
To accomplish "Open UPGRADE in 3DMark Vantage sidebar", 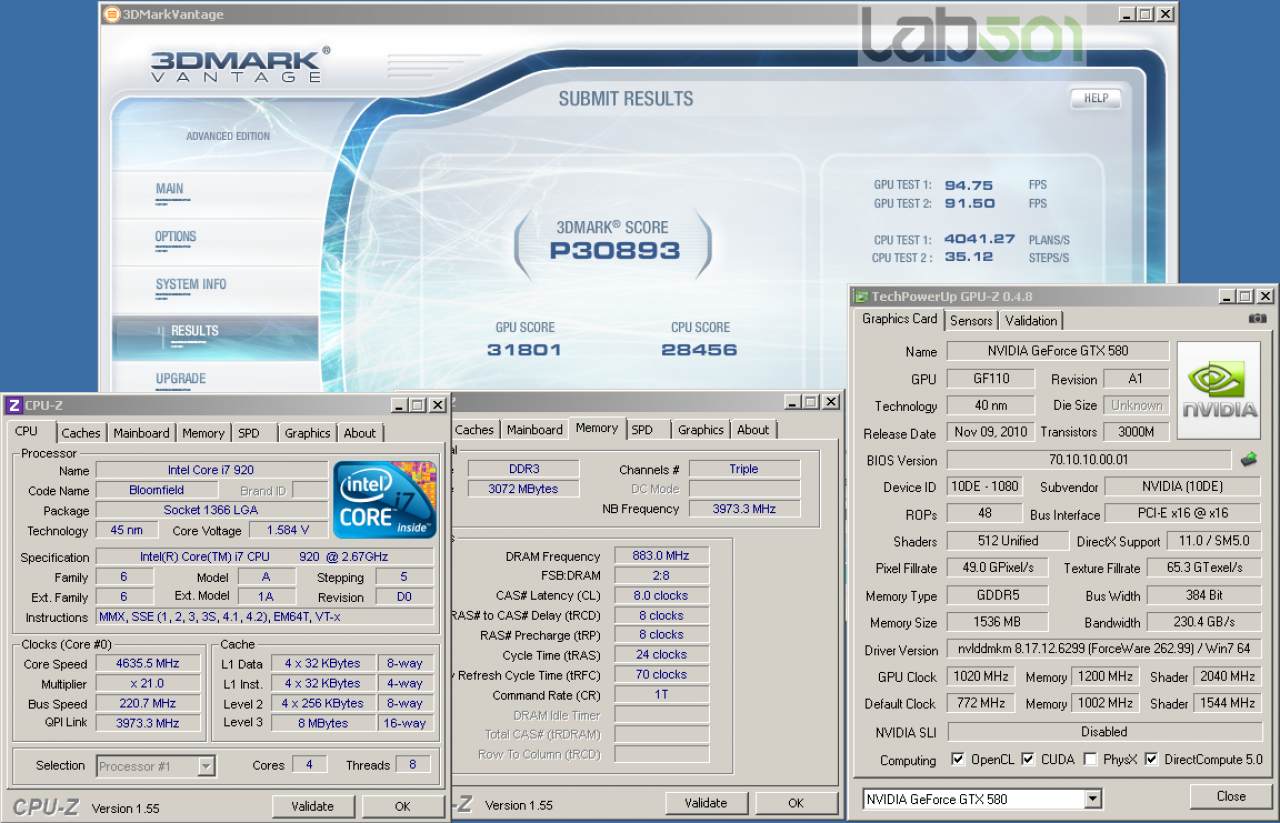I will [181, 379].
